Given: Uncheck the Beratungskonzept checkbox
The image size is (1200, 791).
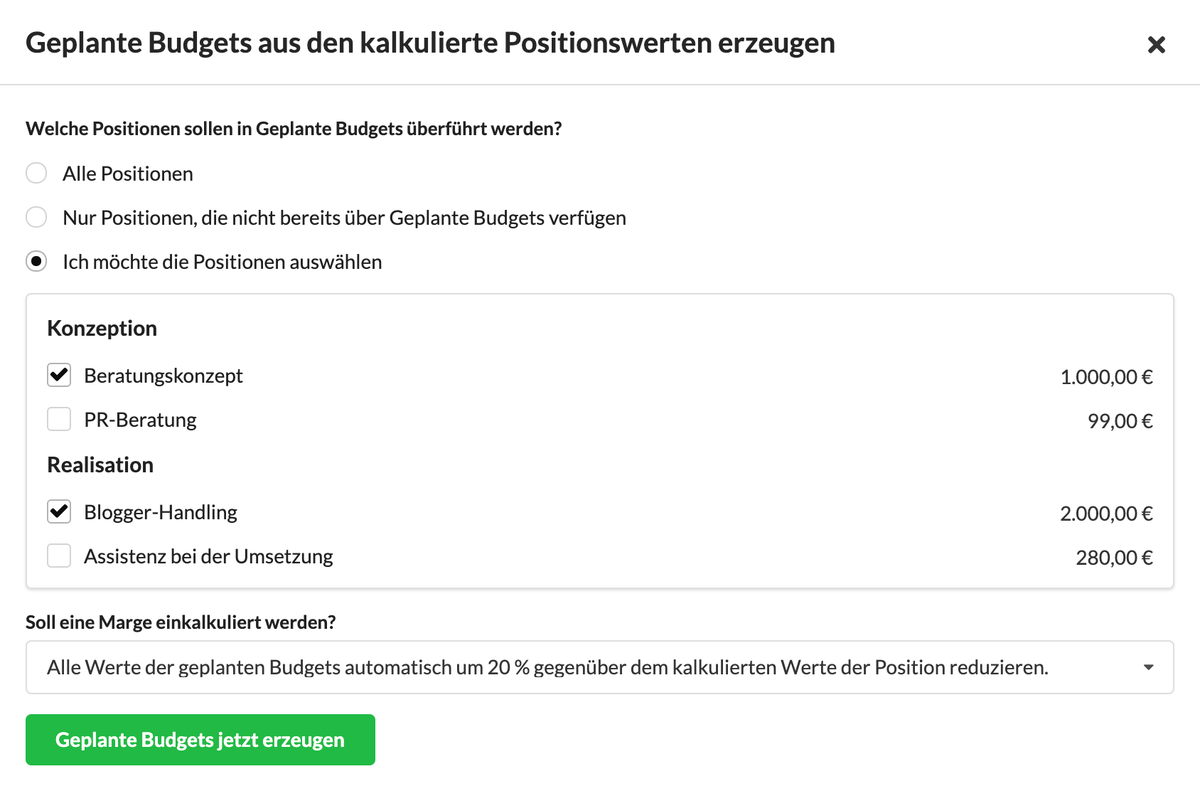Looking at the screenshot, I should (59, 376).
